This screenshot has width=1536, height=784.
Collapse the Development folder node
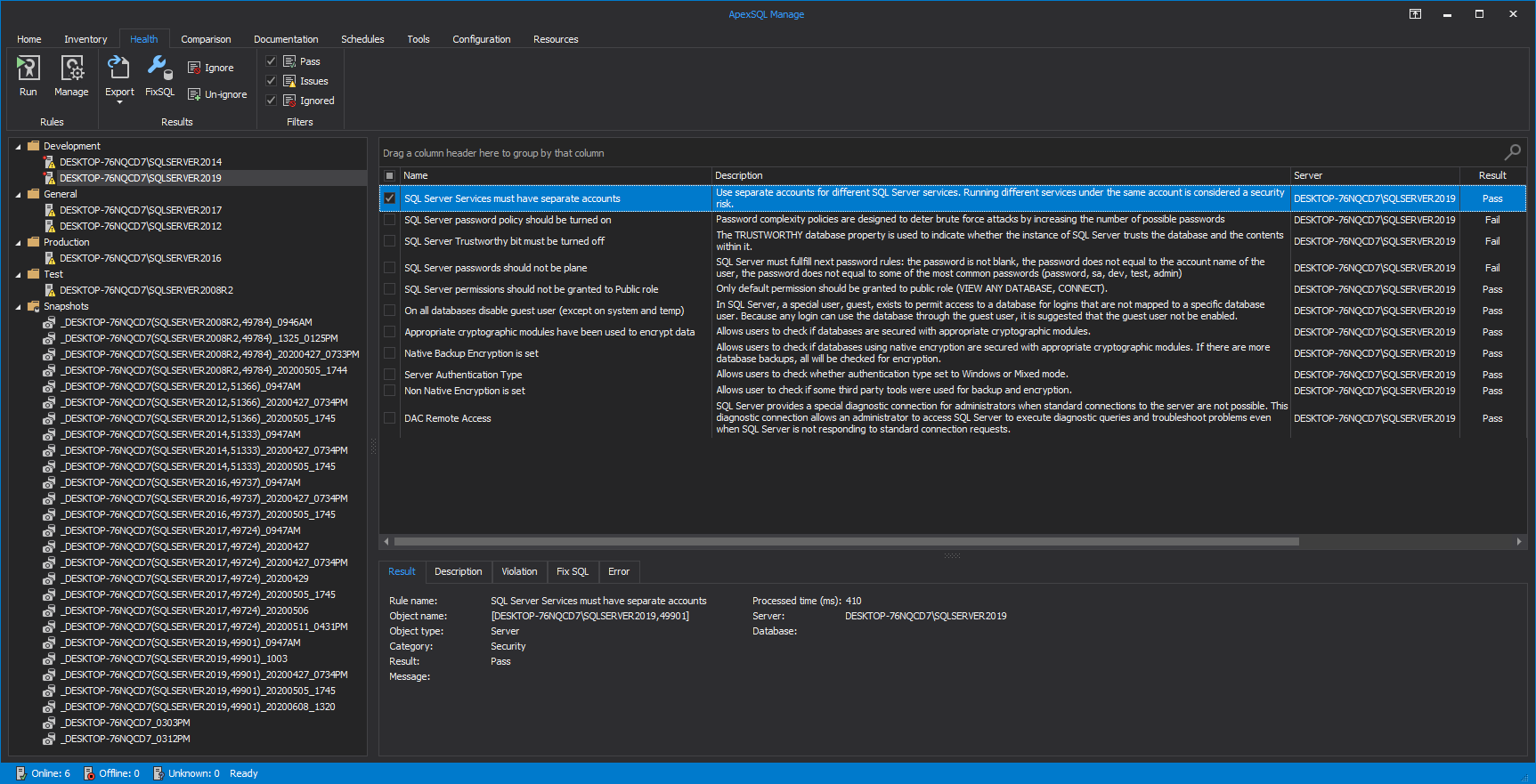(x=19, y=147)
